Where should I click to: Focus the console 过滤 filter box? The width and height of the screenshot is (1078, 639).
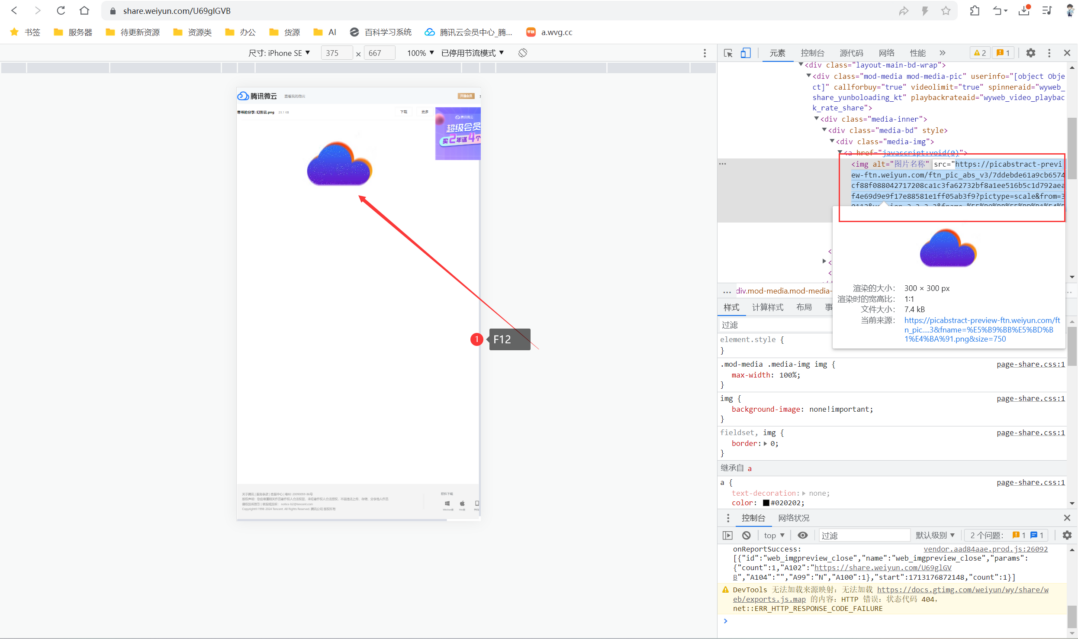[863, 535]
